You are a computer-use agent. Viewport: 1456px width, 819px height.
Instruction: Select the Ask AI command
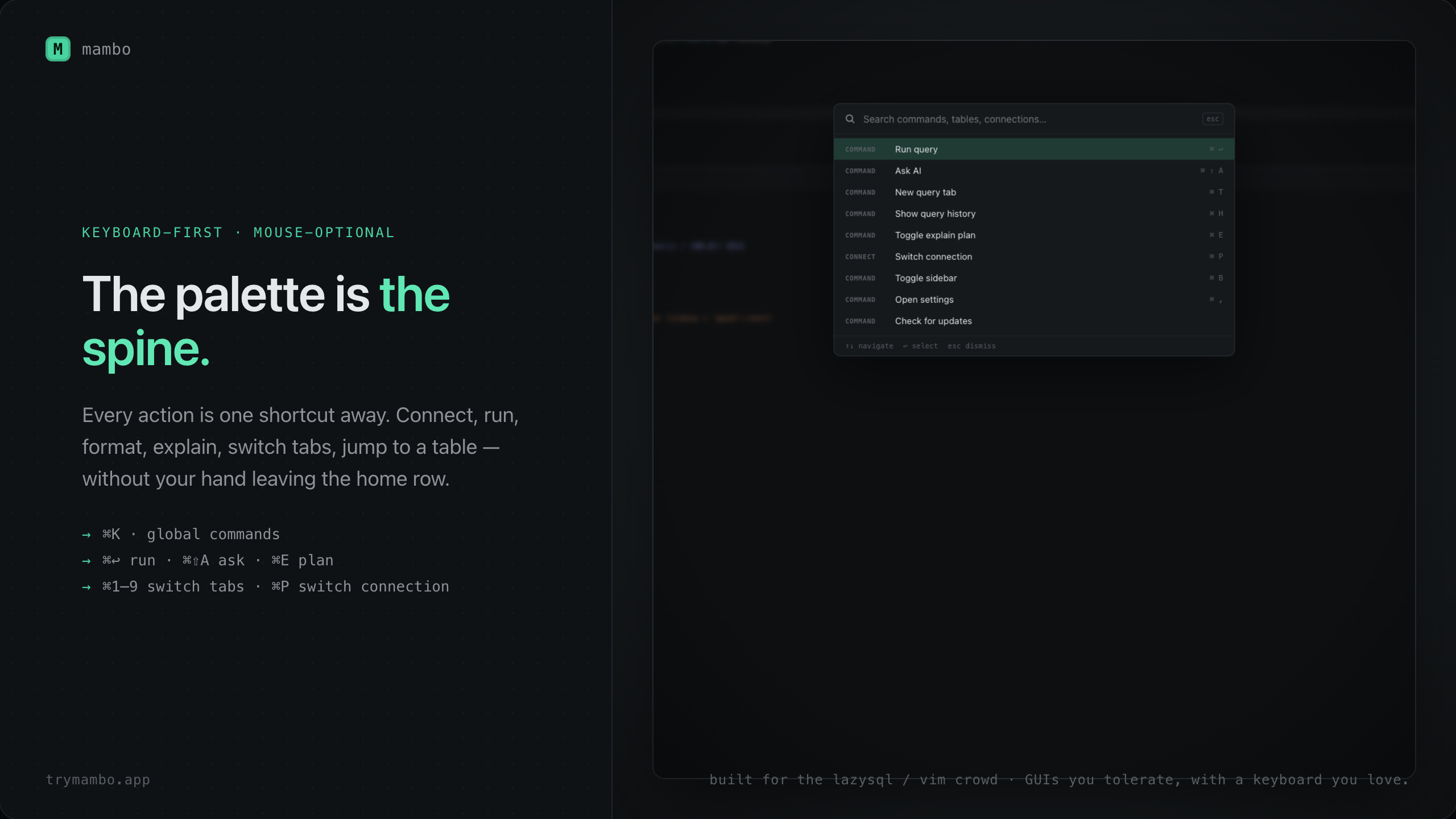[1034, 171]
